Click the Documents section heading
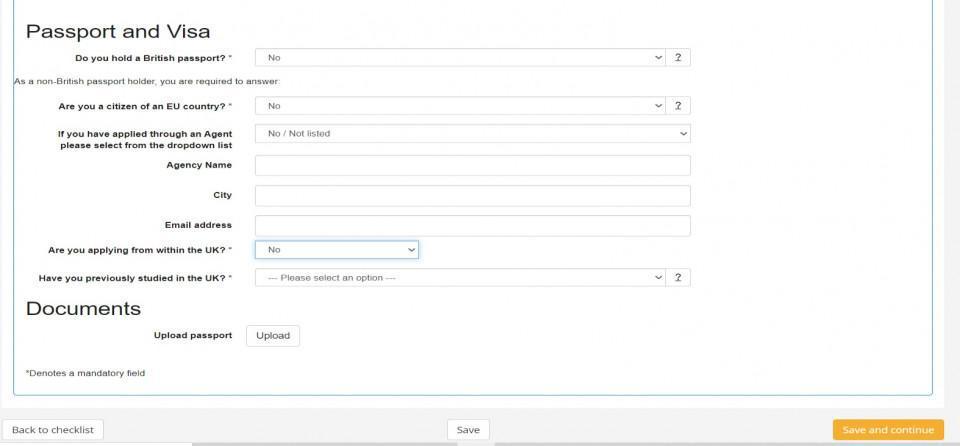Screen dimensions: 960x446 (83, 308)
